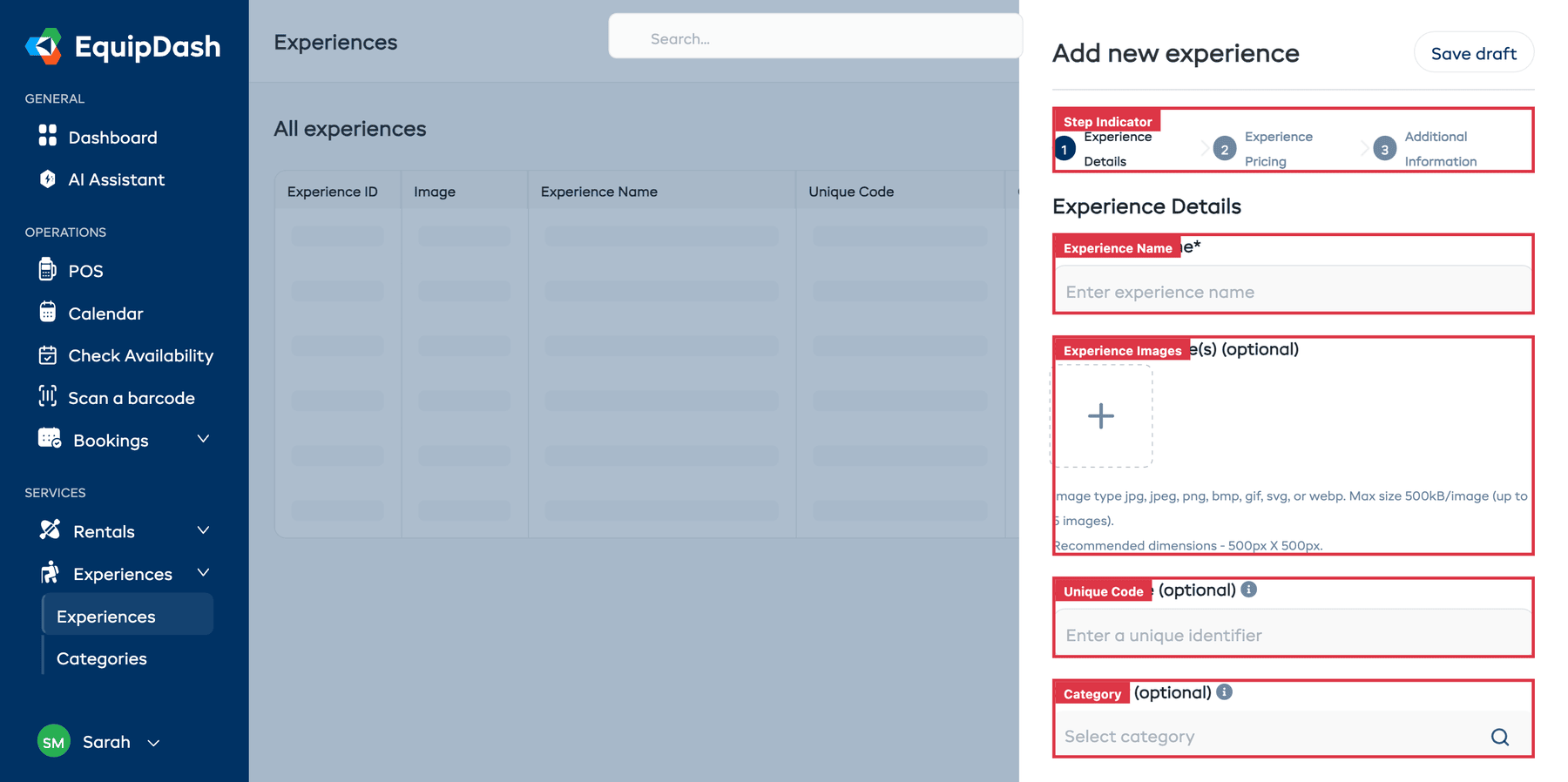The image size is (1568, 782).
Task: Click the Unique Code column header
Action: (851, 192)
